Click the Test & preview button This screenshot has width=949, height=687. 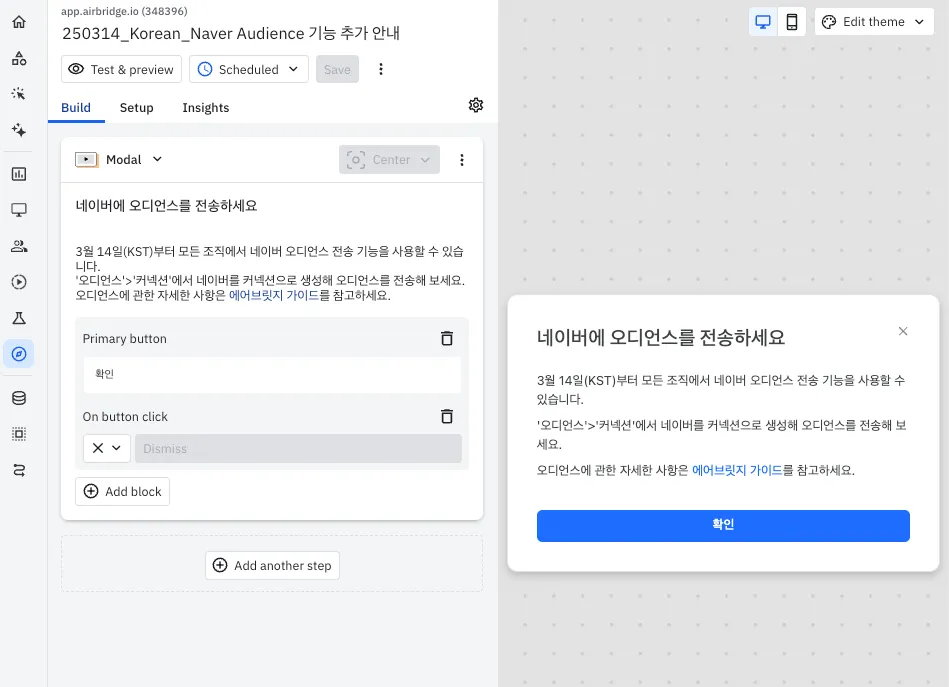tap(121, 69)
